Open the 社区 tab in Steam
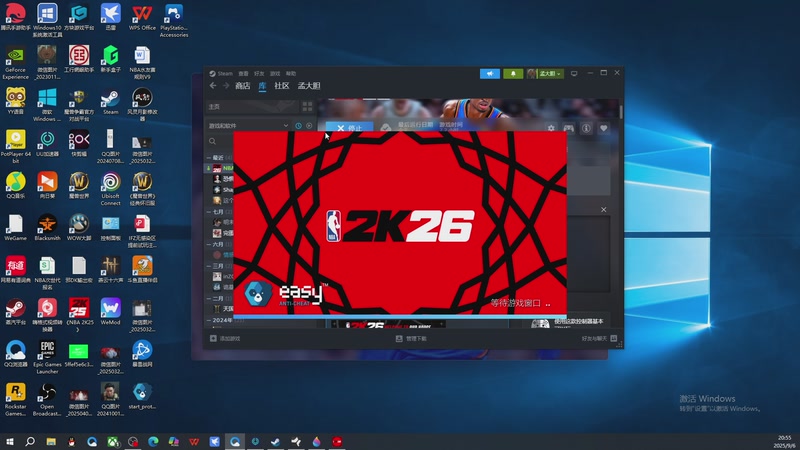 [282, 86]
